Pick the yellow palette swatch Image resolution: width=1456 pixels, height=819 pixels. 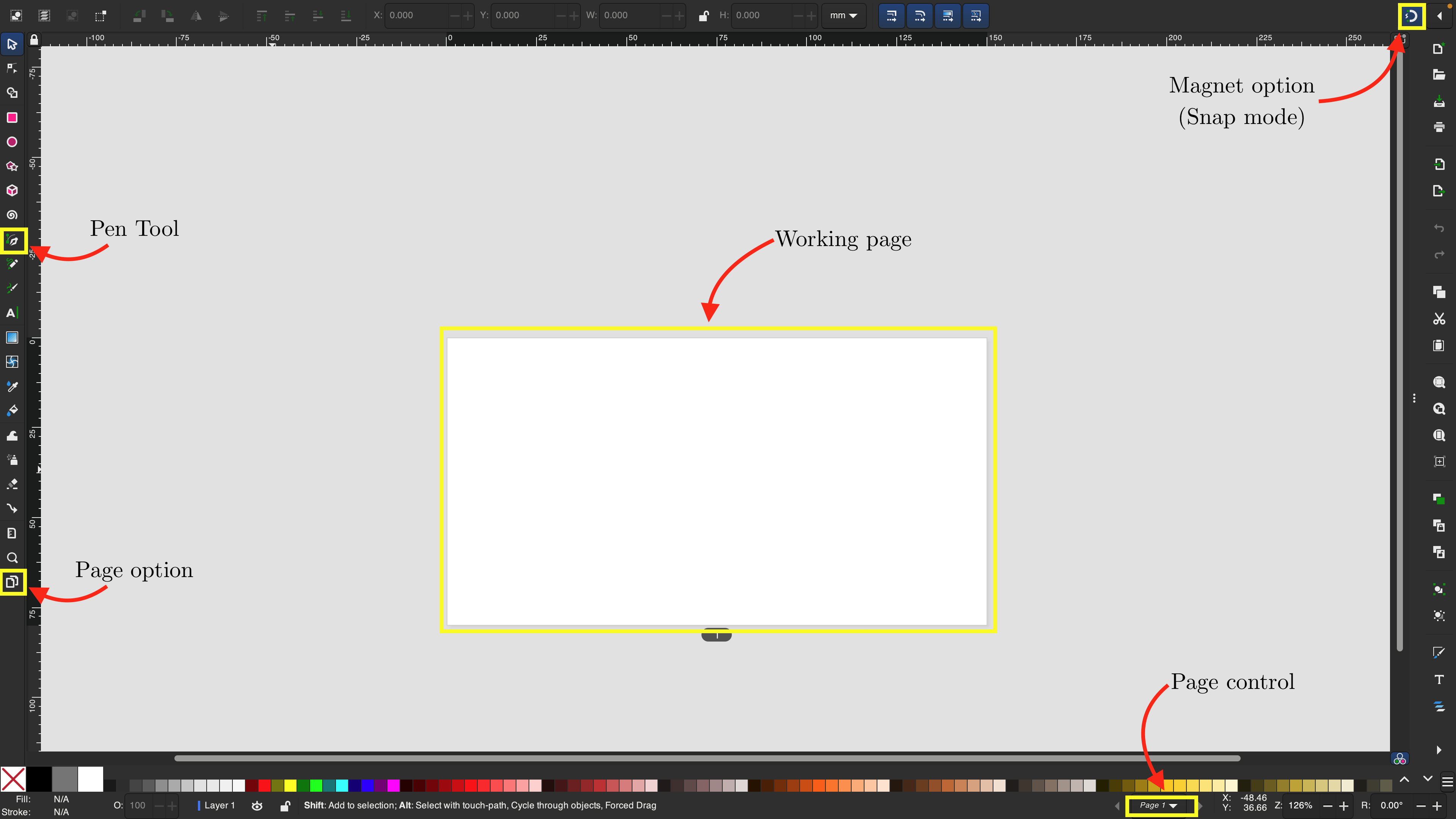[290, 785]
